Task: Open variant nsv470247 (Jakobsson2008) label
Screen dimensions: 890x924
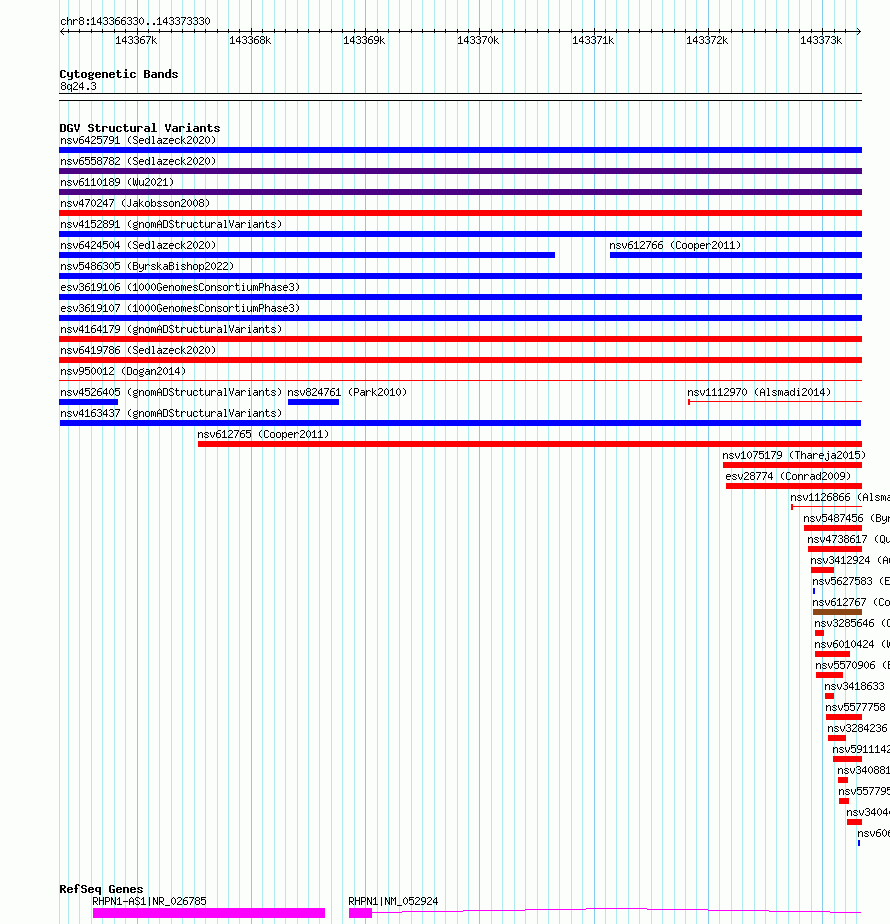Action: coord(135,203)
